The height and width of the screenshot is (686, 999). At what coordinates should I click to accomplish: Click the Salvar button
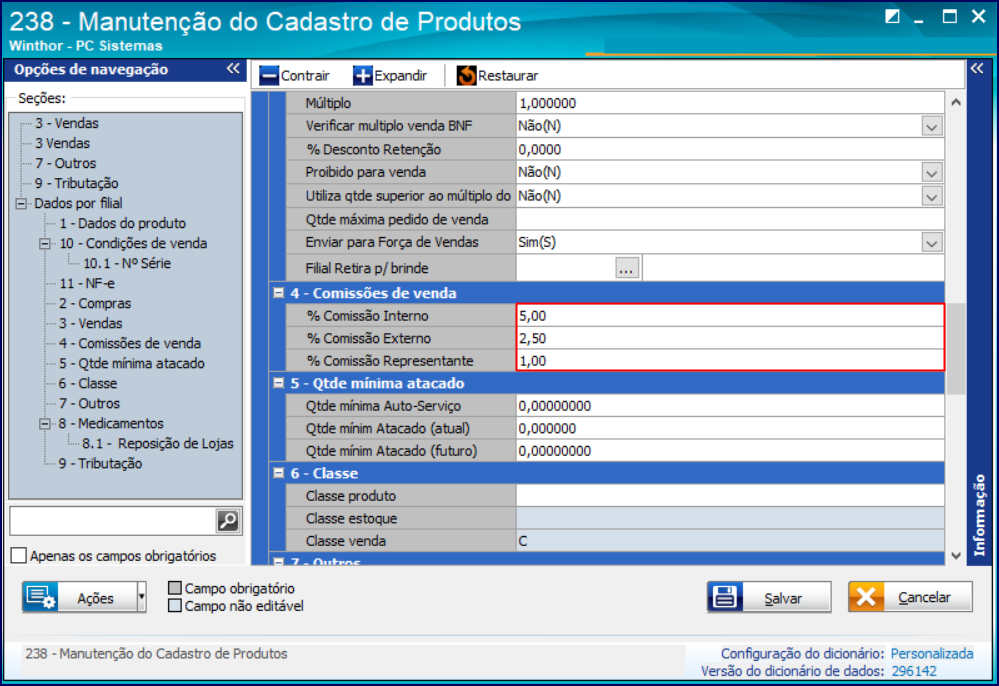tap(769, 597)
